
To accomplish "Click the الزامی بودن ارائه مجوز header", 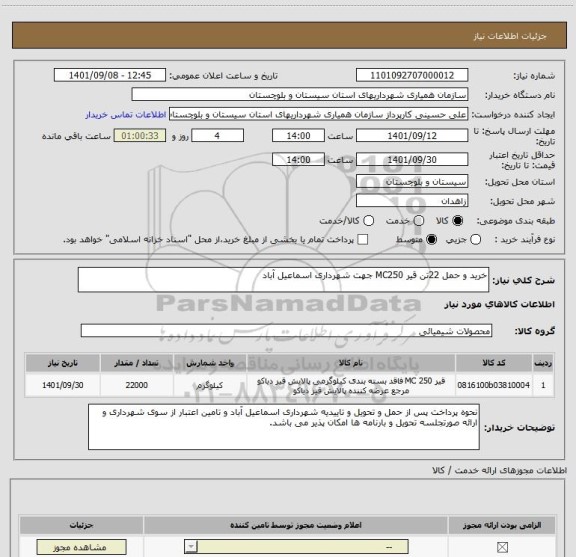I will point(502,525).
